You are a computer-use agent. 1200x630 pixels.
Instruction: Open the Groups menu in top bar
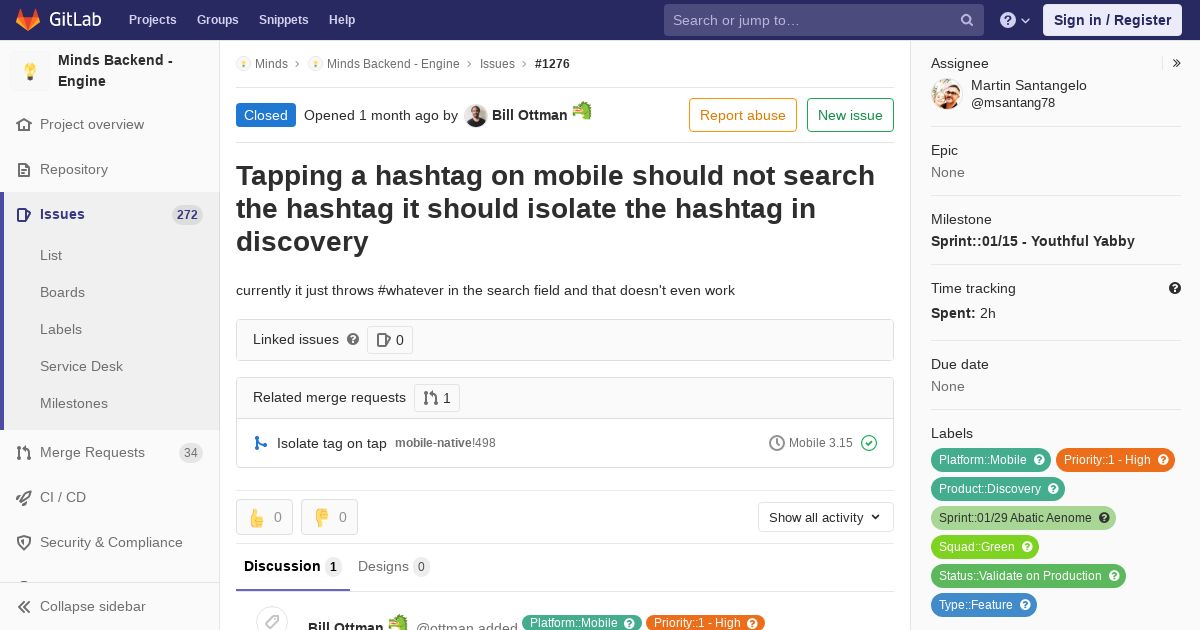(217, 20)
